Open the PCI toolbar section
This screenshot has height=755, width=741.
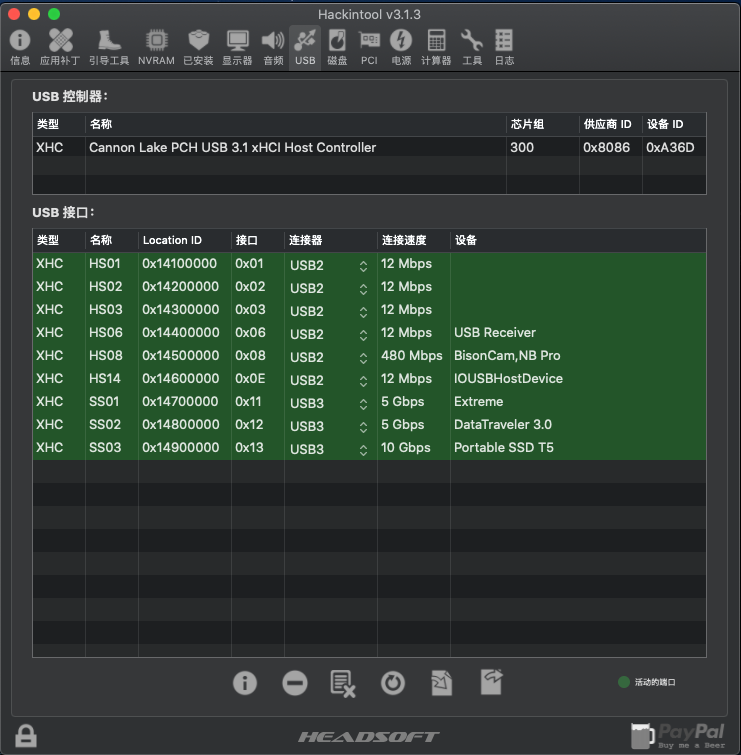tap(369, 47)
